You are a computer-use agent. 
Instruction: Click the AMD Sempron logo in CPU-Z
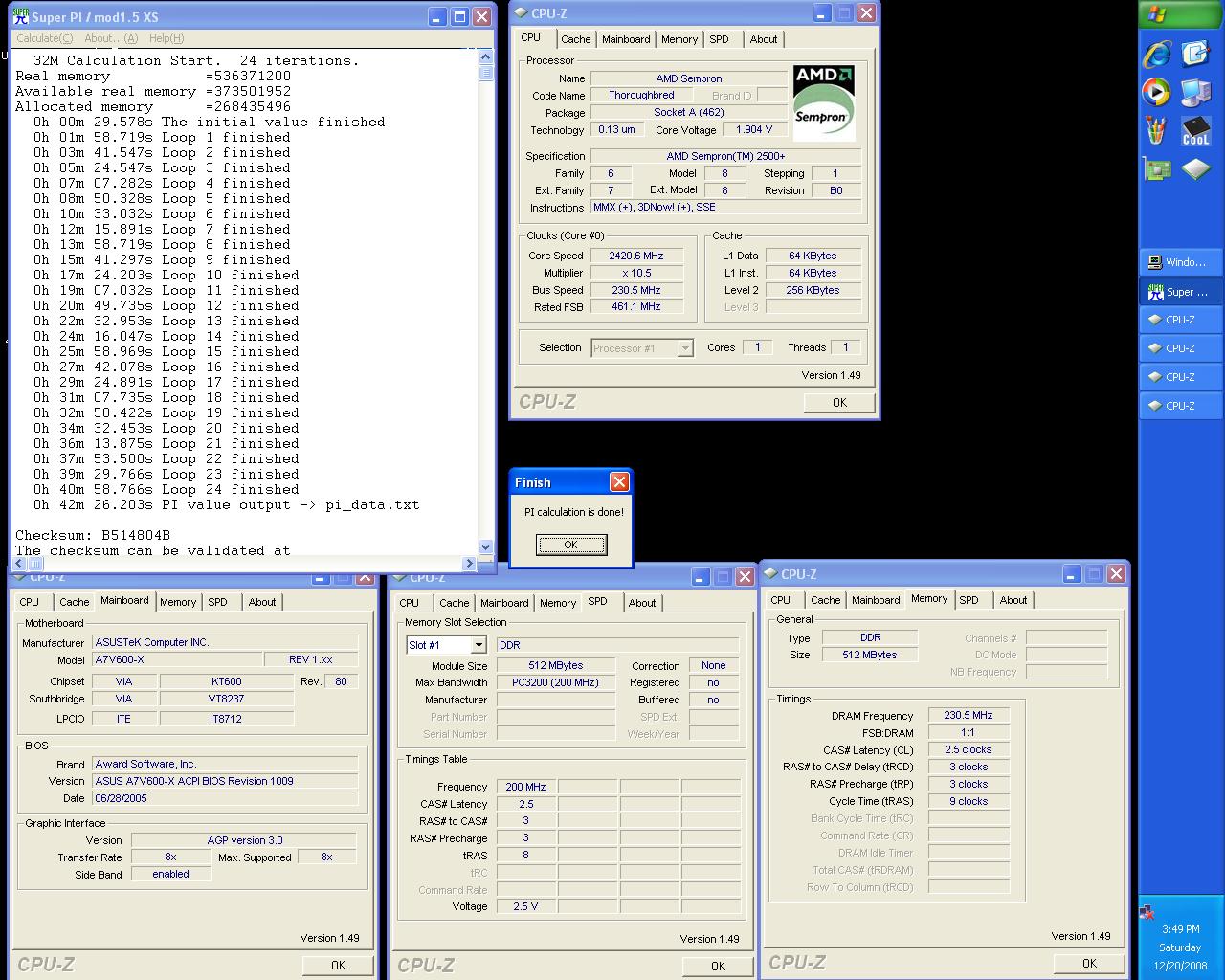(x=823, y=102)
